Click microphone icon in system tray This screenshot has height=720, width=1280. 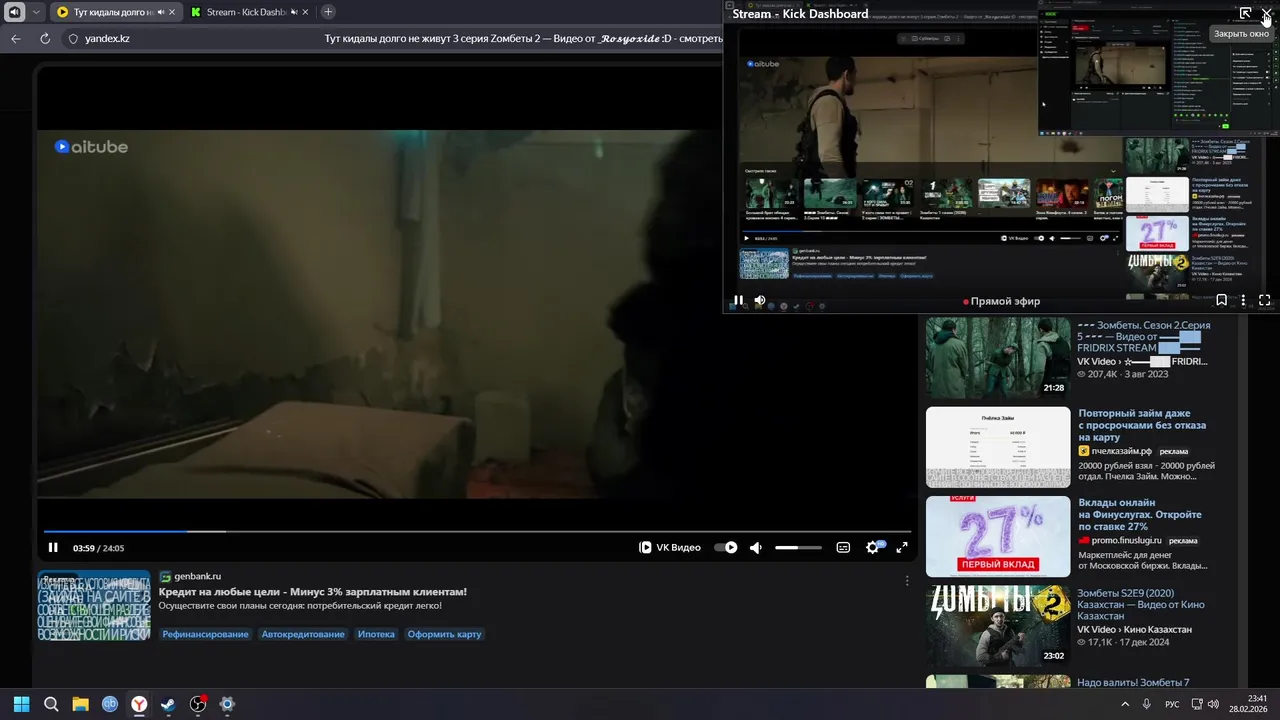[x=1147, y=704]
